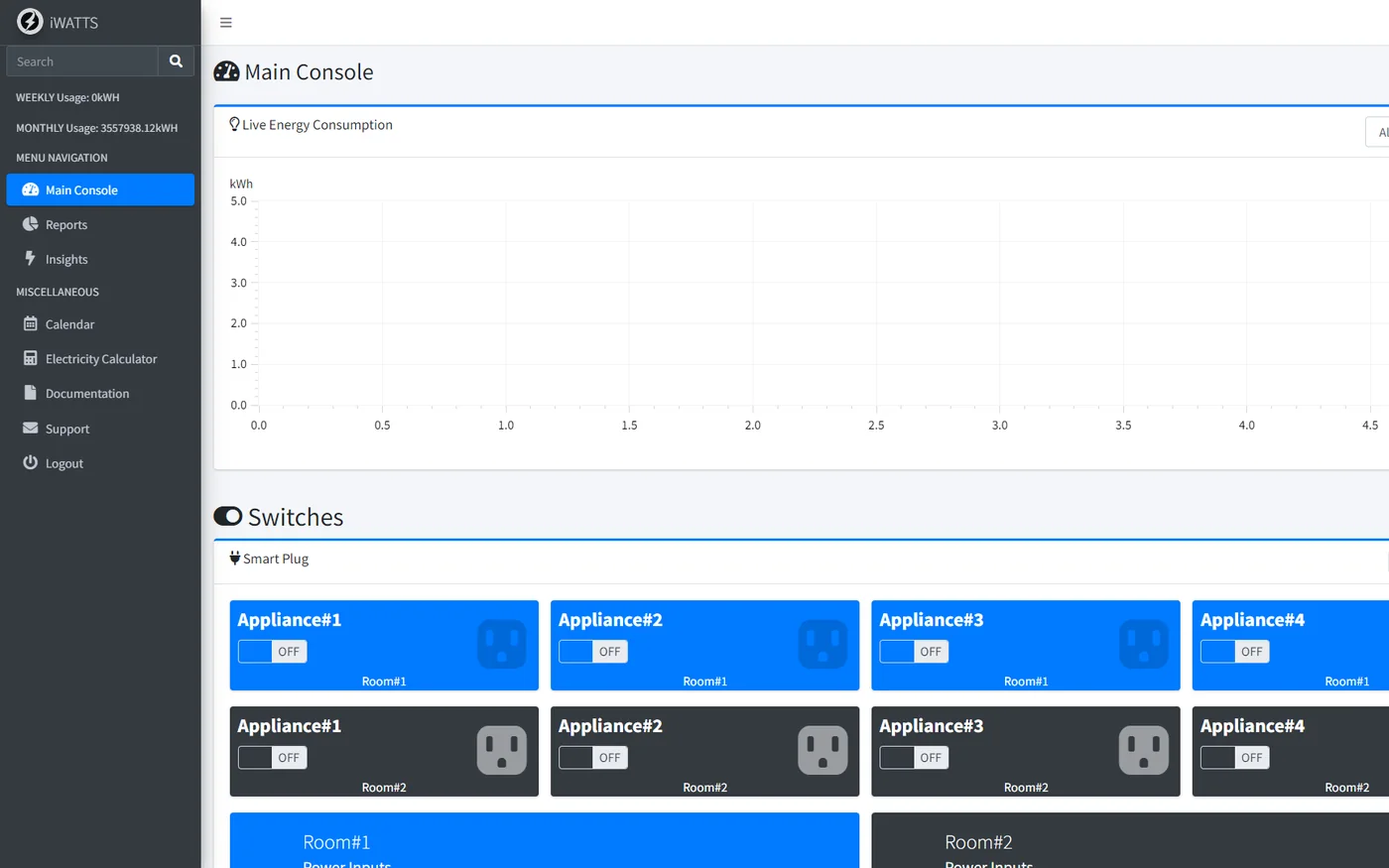Click the MONTHLY Usage: 3557938.12kWH text
Screen dimensions: 1389x868
click(x=97, y=128)
